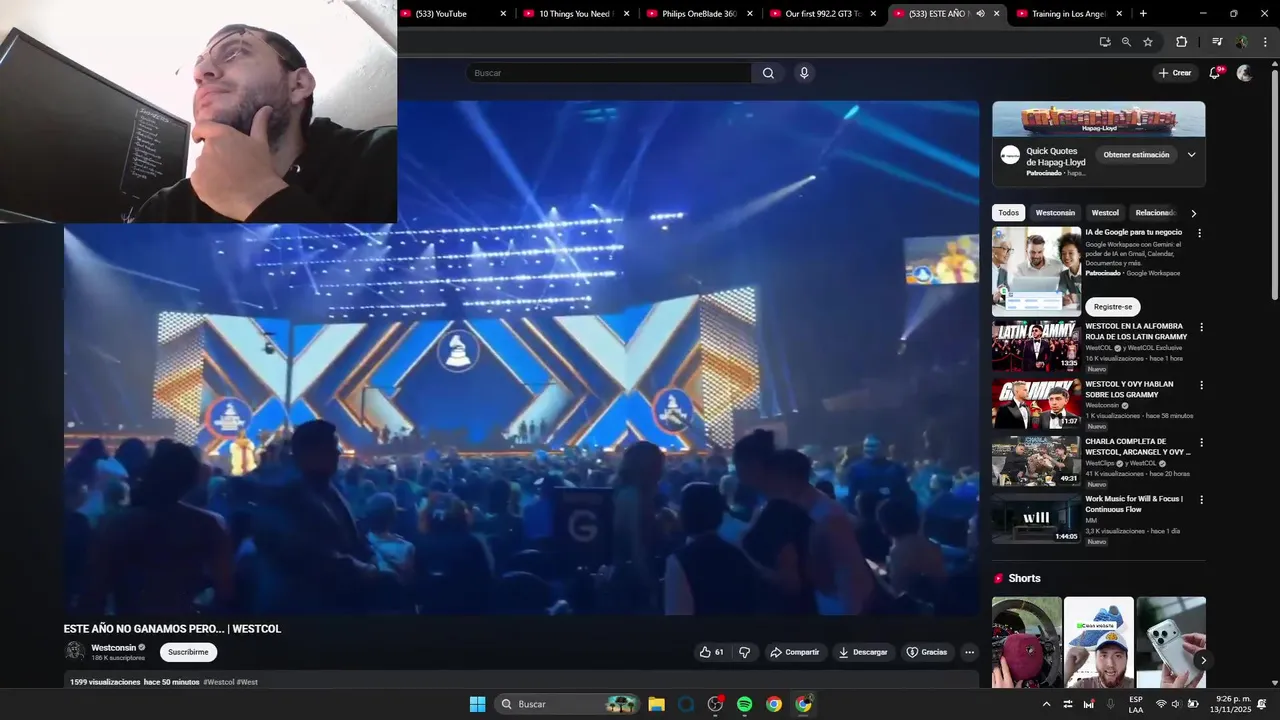Switch to Training in Los Angeles tab
Image resolution: width=1280 pixels, height=720 pixels.
click(1069, 14)
